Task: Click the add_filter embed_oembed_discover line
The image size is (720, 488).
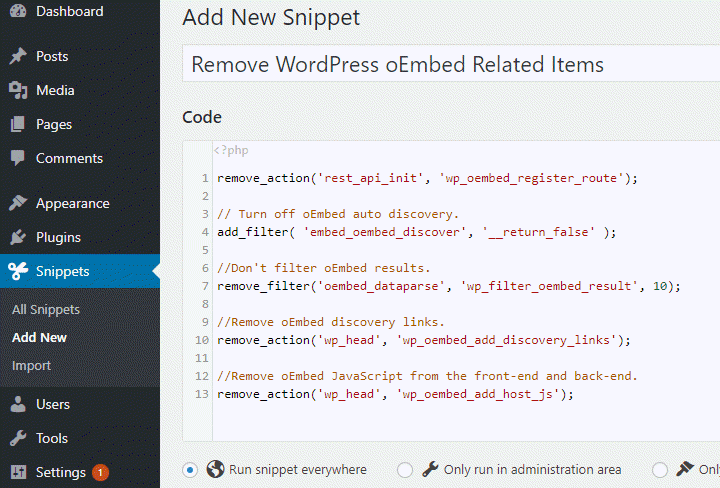Action: click(416, 232)
